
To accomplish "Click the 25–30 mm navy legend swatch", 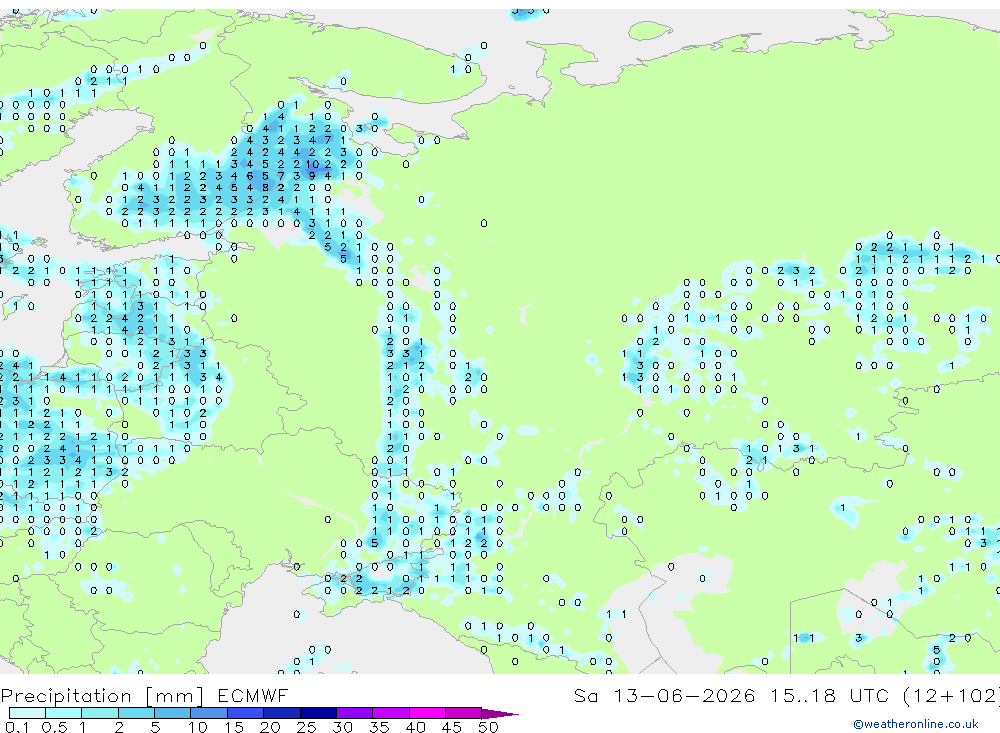I will click(x=319, y=713).
